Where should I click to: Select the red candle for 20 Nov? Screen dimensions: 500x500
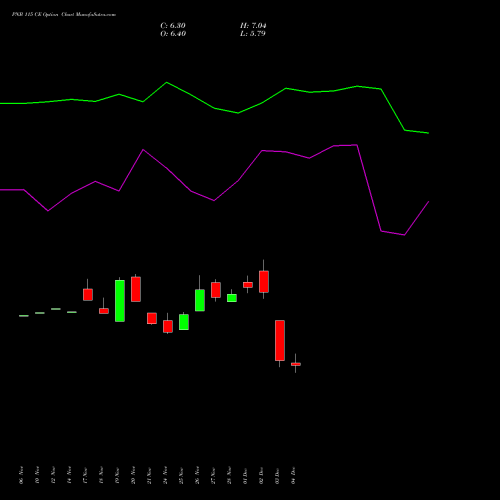pos(136,289)
